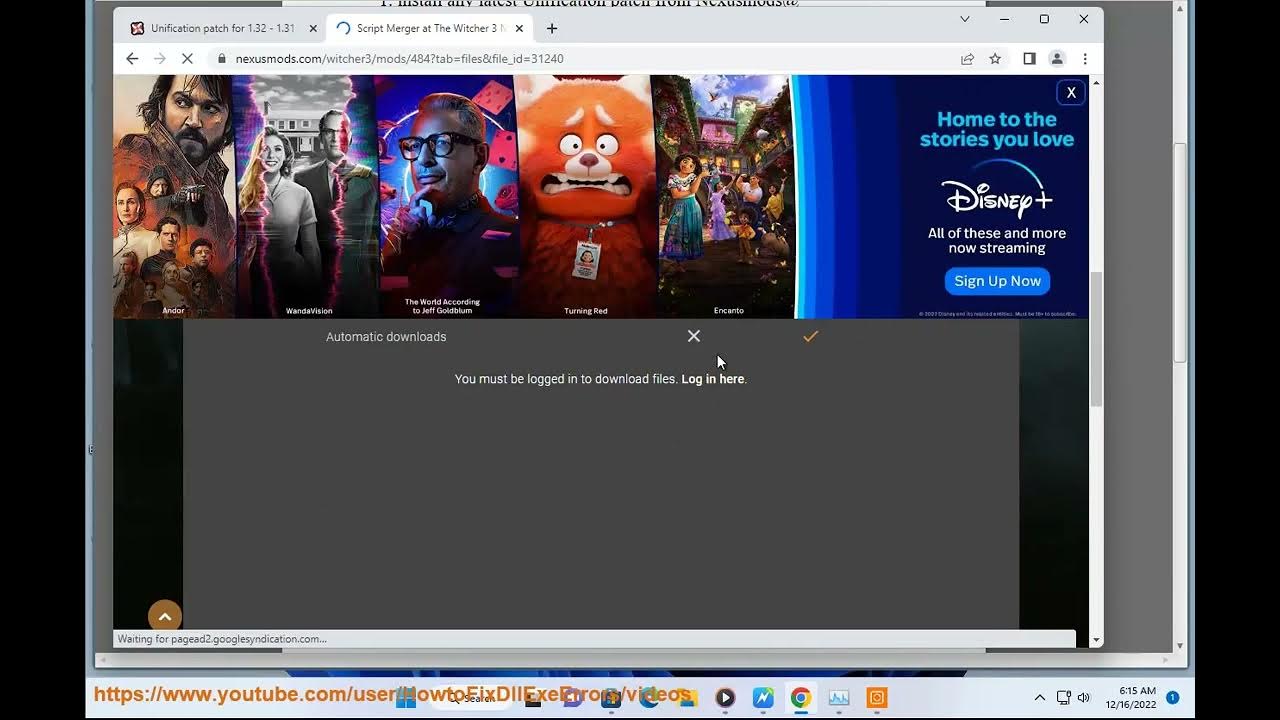The image size is (1280, 720).
Task: Click the WandaVision poster in the ad
Action: [x=307, y=197]
